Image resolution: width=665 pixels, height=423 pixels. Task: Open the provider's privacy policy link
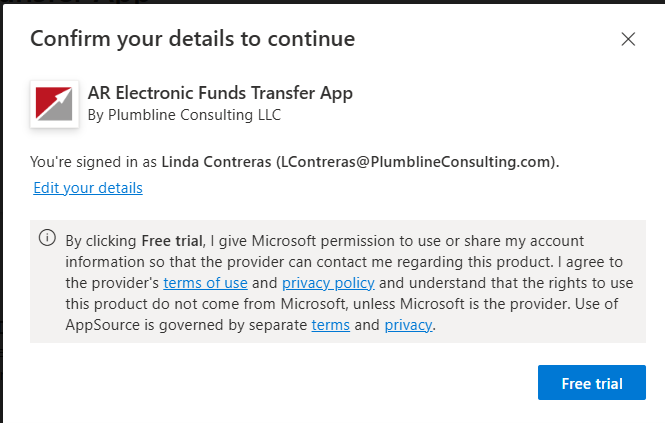tap(328, 283)
